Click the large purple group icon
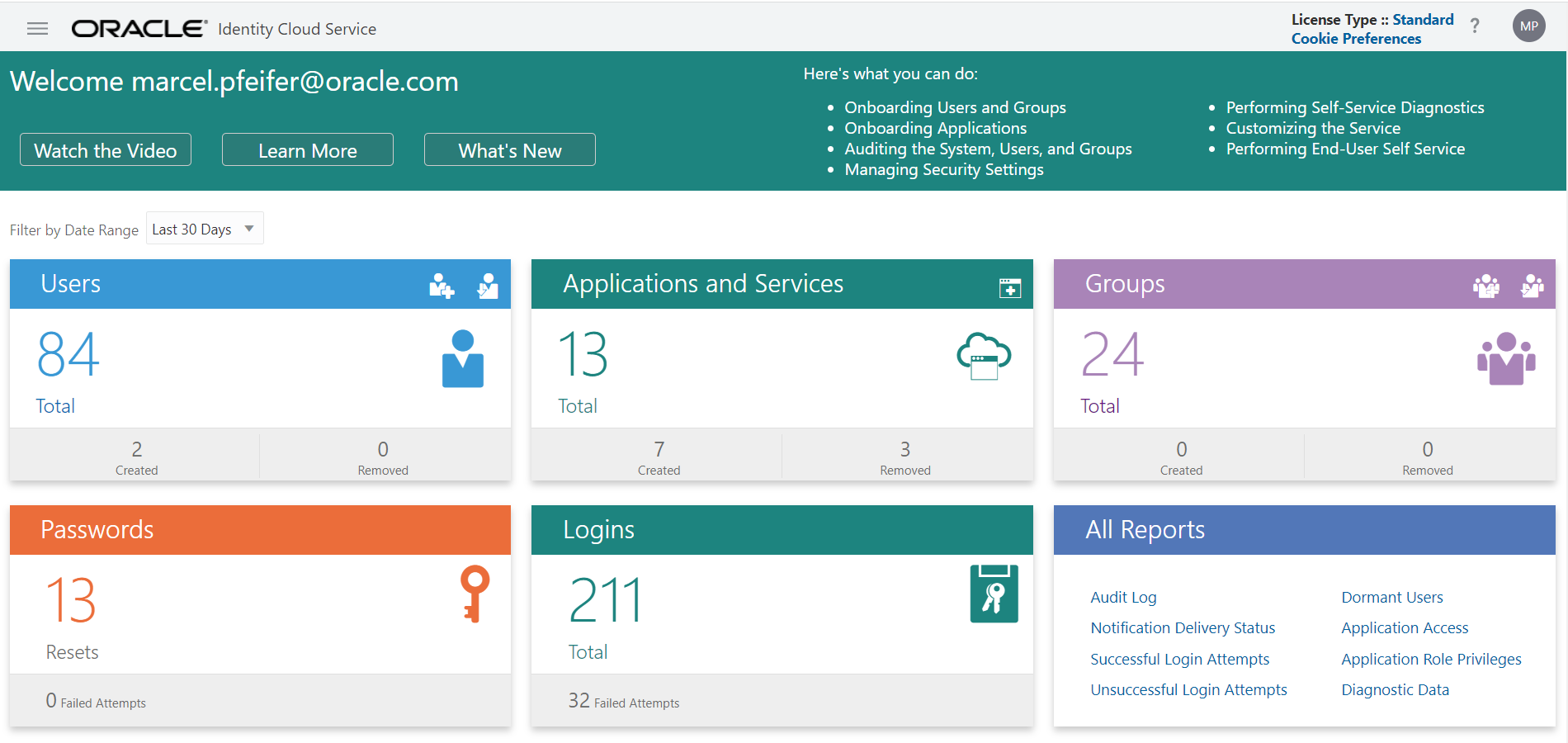This screenshot has width=1568, height=743. tap(1506, 358)
